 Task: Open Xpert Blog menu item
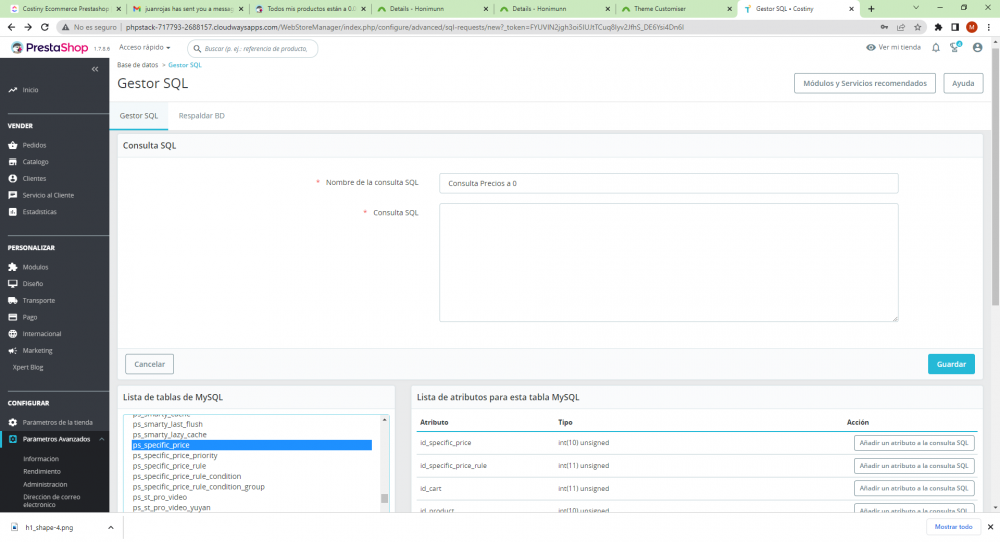[x=28, y=367]
